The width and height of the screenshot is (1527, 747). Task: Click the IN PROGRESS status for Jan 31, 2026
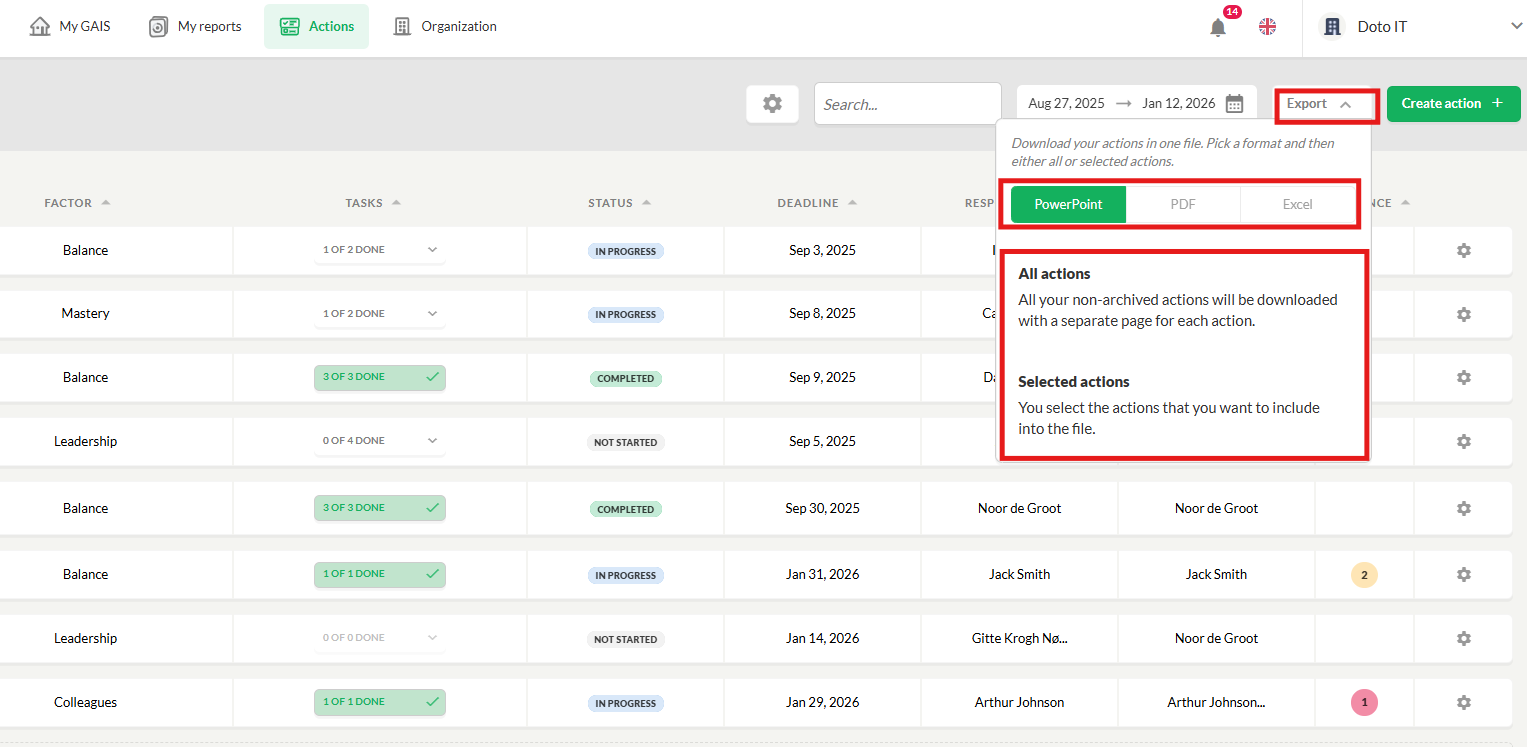[x=626, y=575]
